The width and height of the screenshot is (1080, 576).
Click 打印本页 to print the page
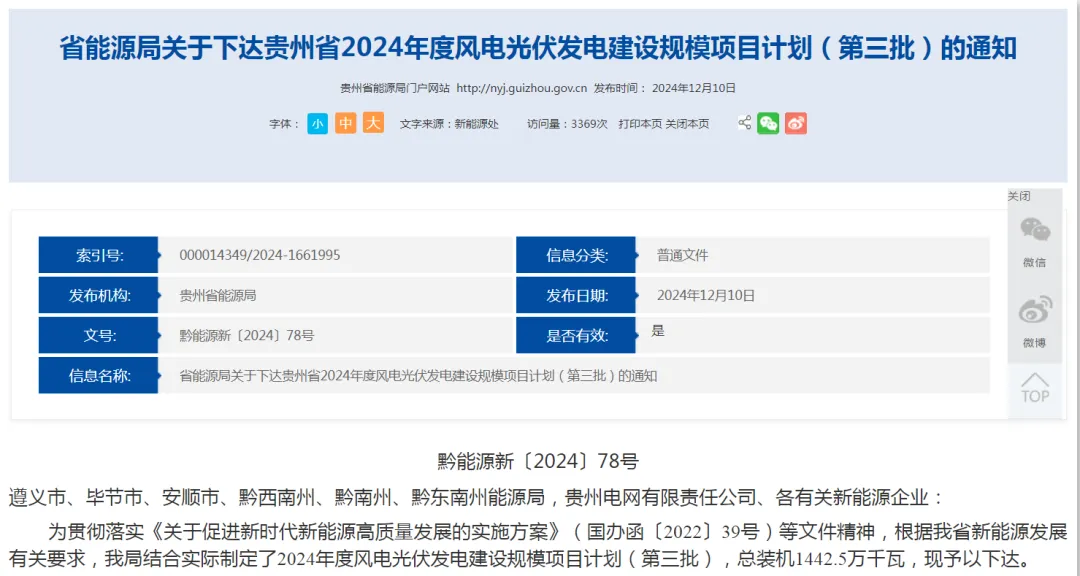point(640,124)
